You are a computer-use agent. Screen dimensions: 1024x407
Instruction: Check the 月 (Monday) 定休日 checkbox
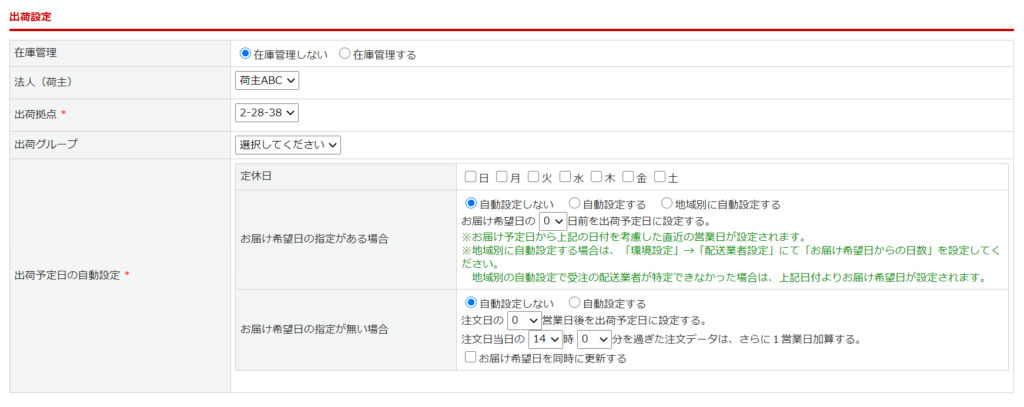[502, 177]
